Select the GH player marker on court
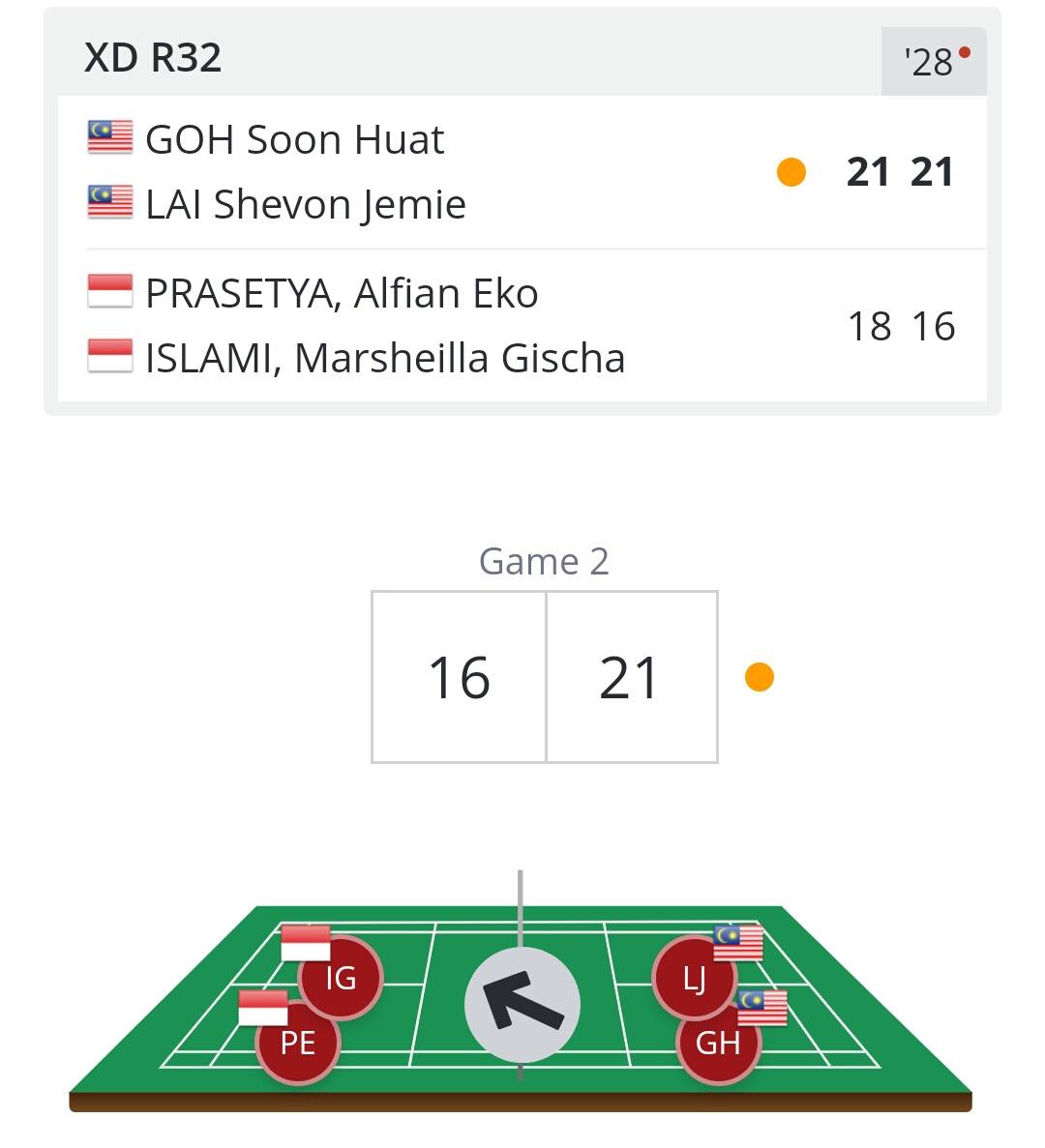 click(718, 1043)
